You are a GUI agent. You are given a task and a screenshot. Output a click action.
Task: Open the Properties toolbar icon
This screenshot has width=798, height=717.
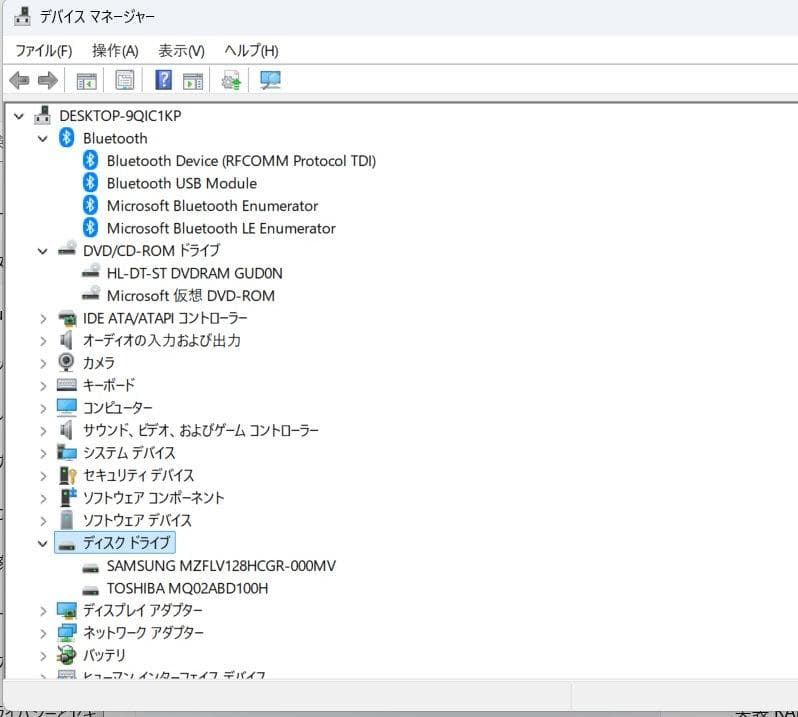click(x=125, y=80)
